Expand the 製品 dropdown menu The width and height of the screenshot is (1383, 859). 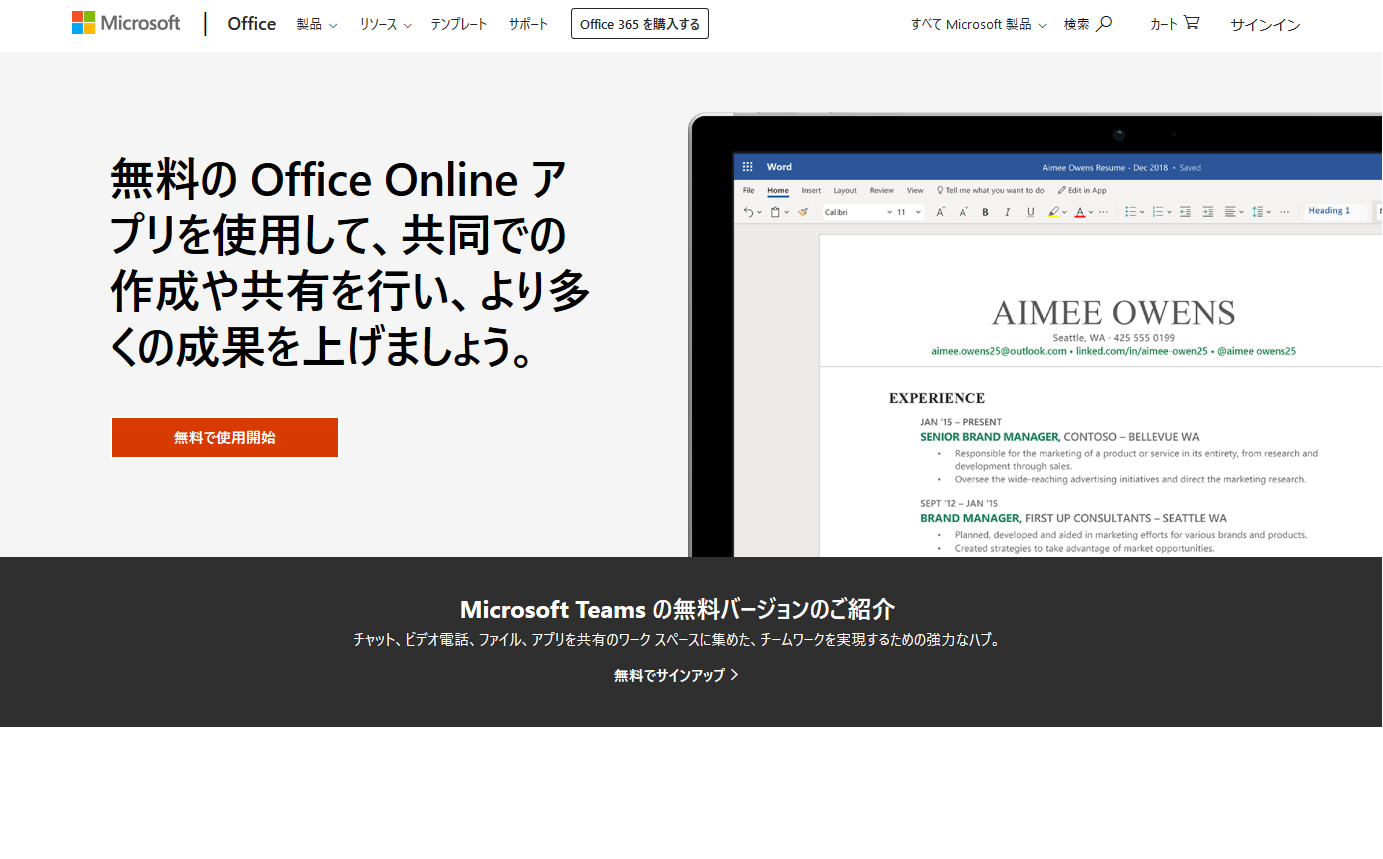(x=316, y=24)
